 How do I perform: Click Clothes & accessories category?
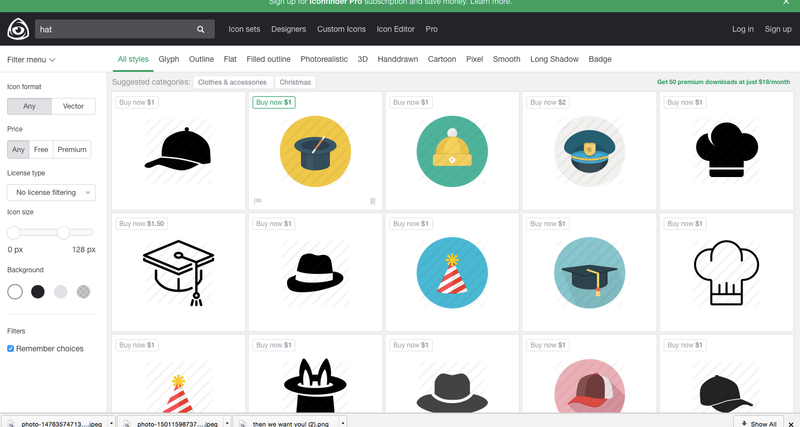(x=232, y=82)
